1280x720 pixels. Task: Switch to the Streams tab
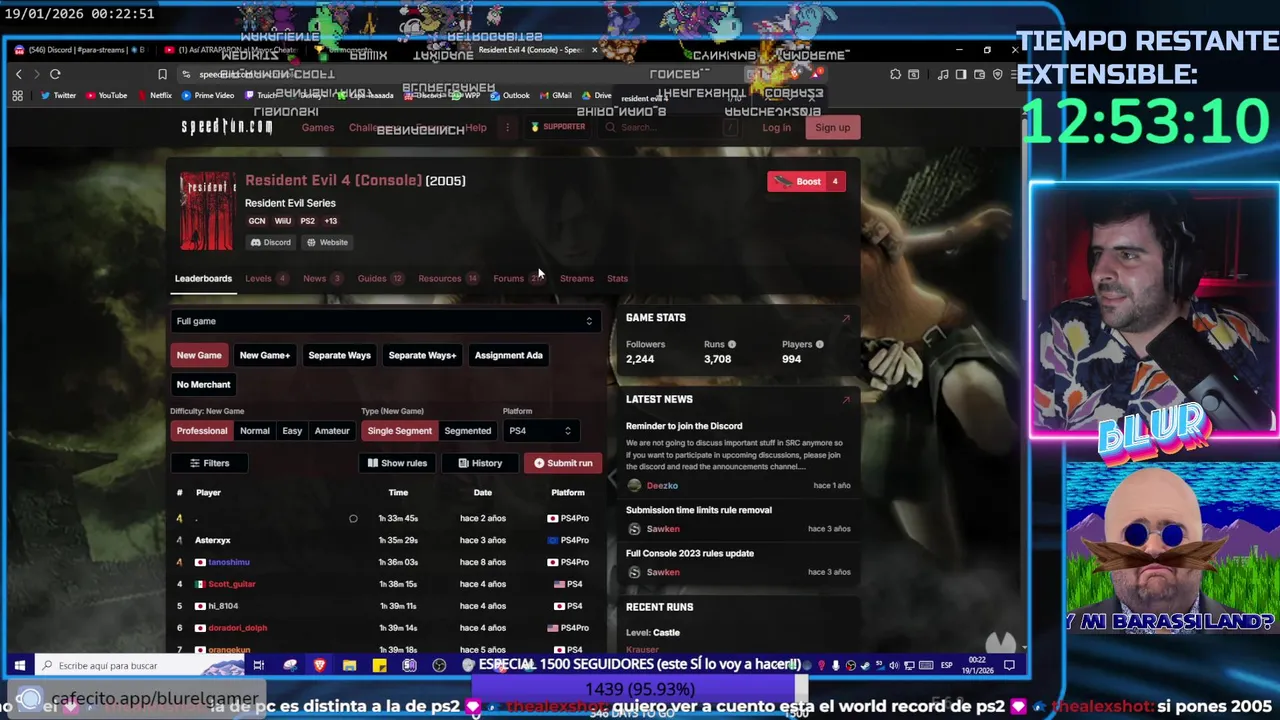click(x=576, y=279)
